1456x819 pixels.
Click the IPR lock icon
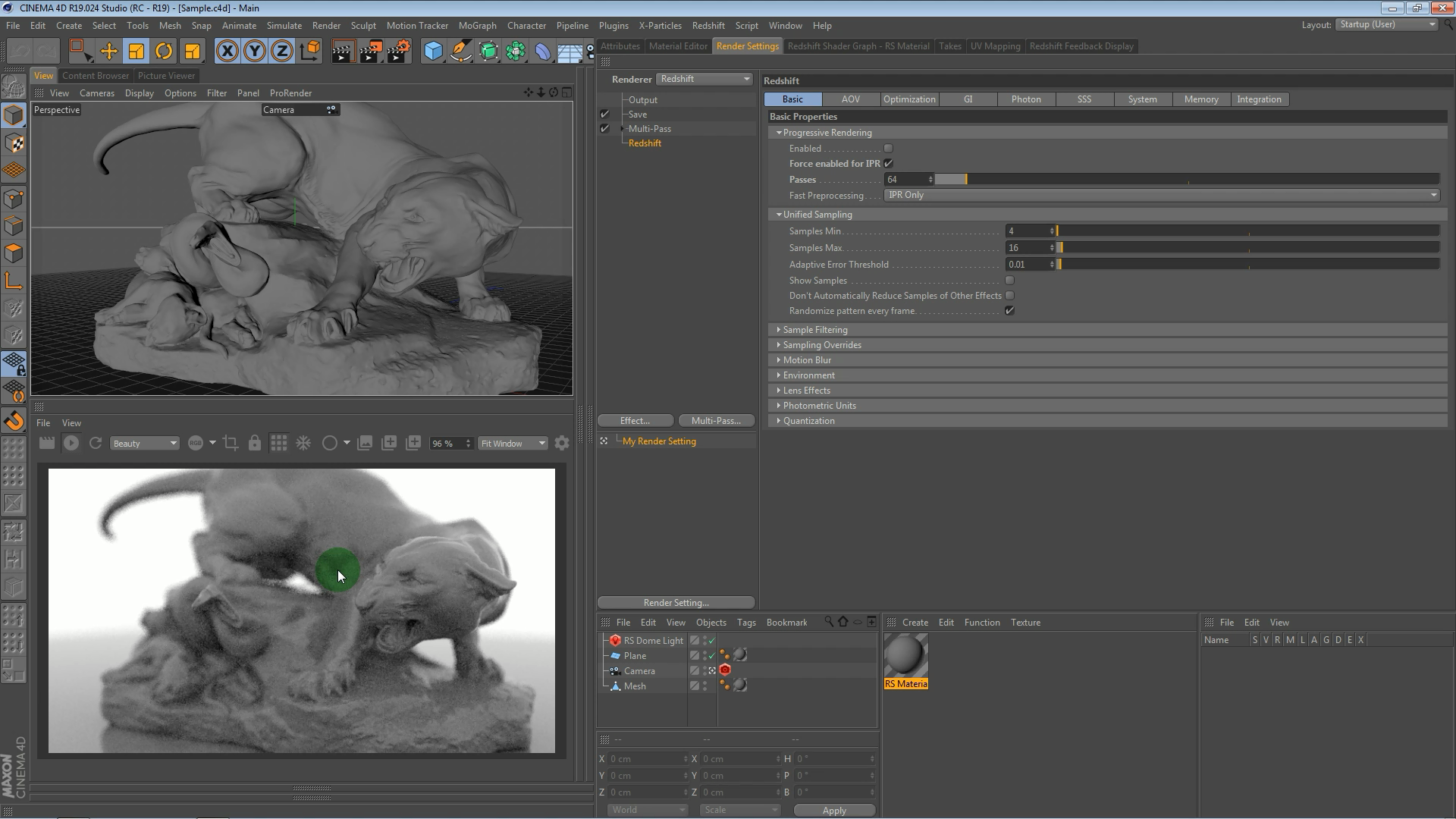click(255, 444)
